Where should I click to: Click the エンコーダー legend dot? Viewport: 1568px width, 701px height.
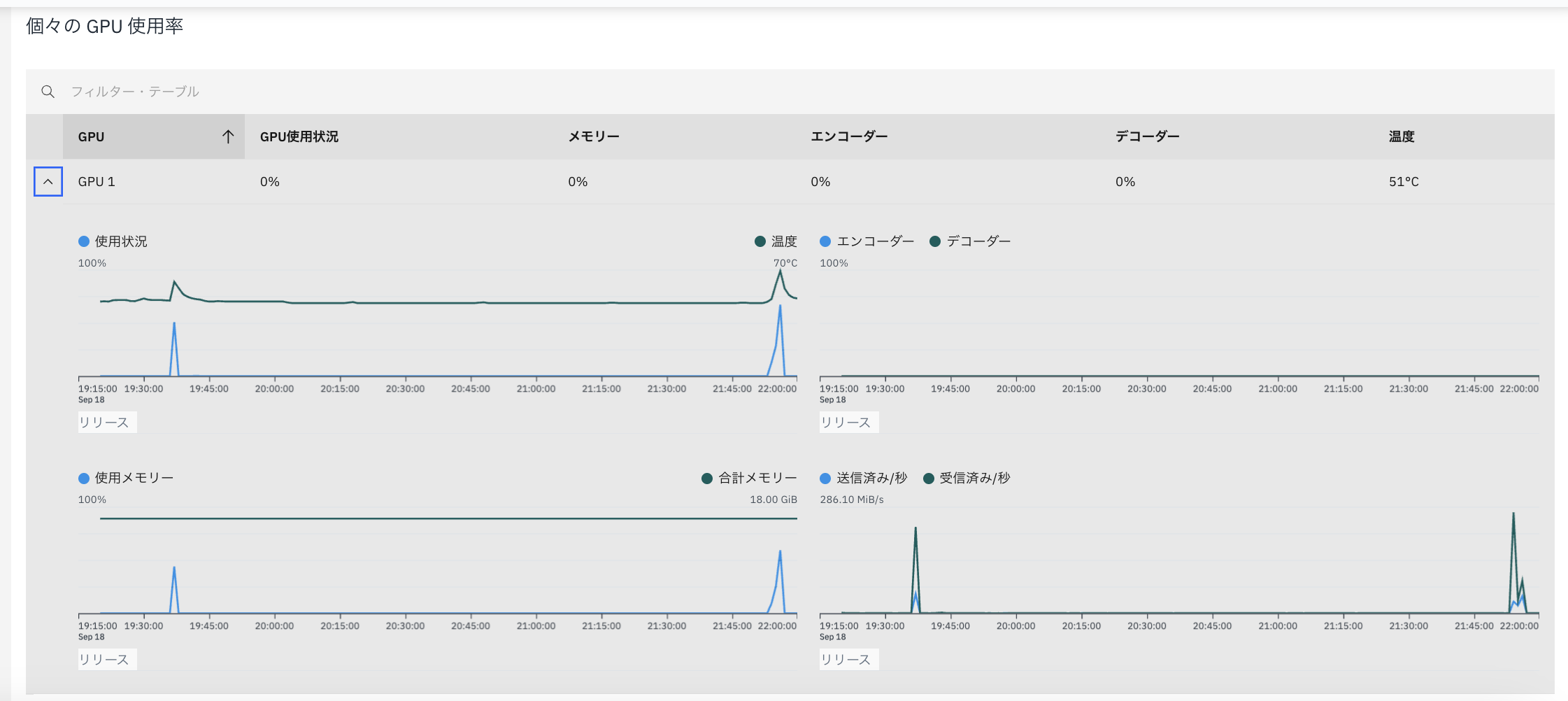(825, 241)
